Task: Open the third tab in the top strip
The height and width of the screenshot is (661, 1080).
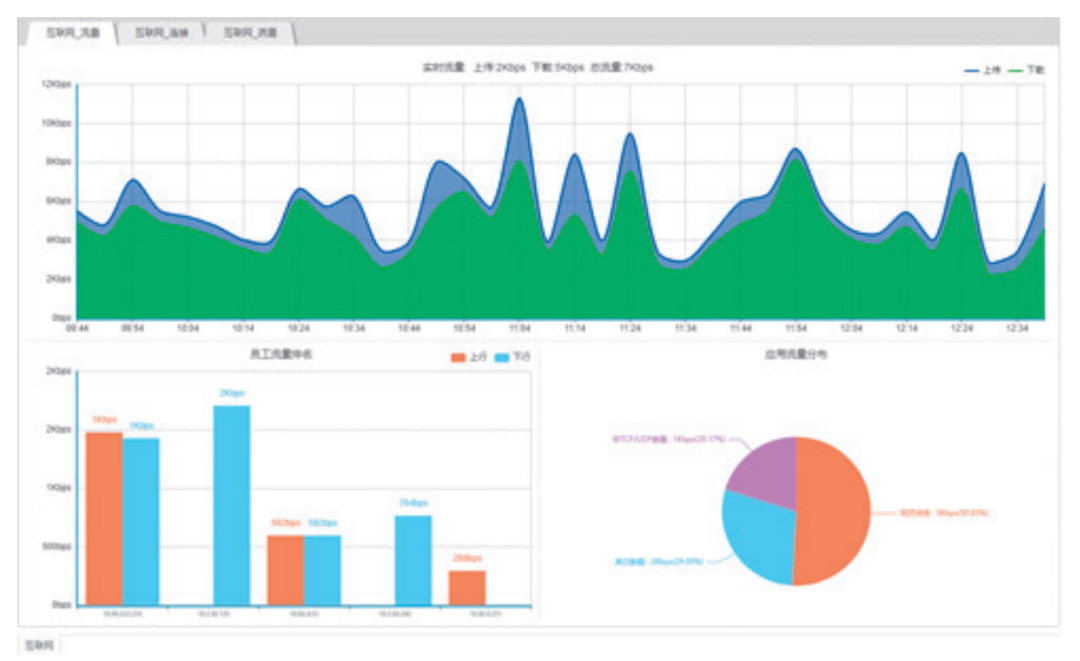Action: tap(250, 32)
